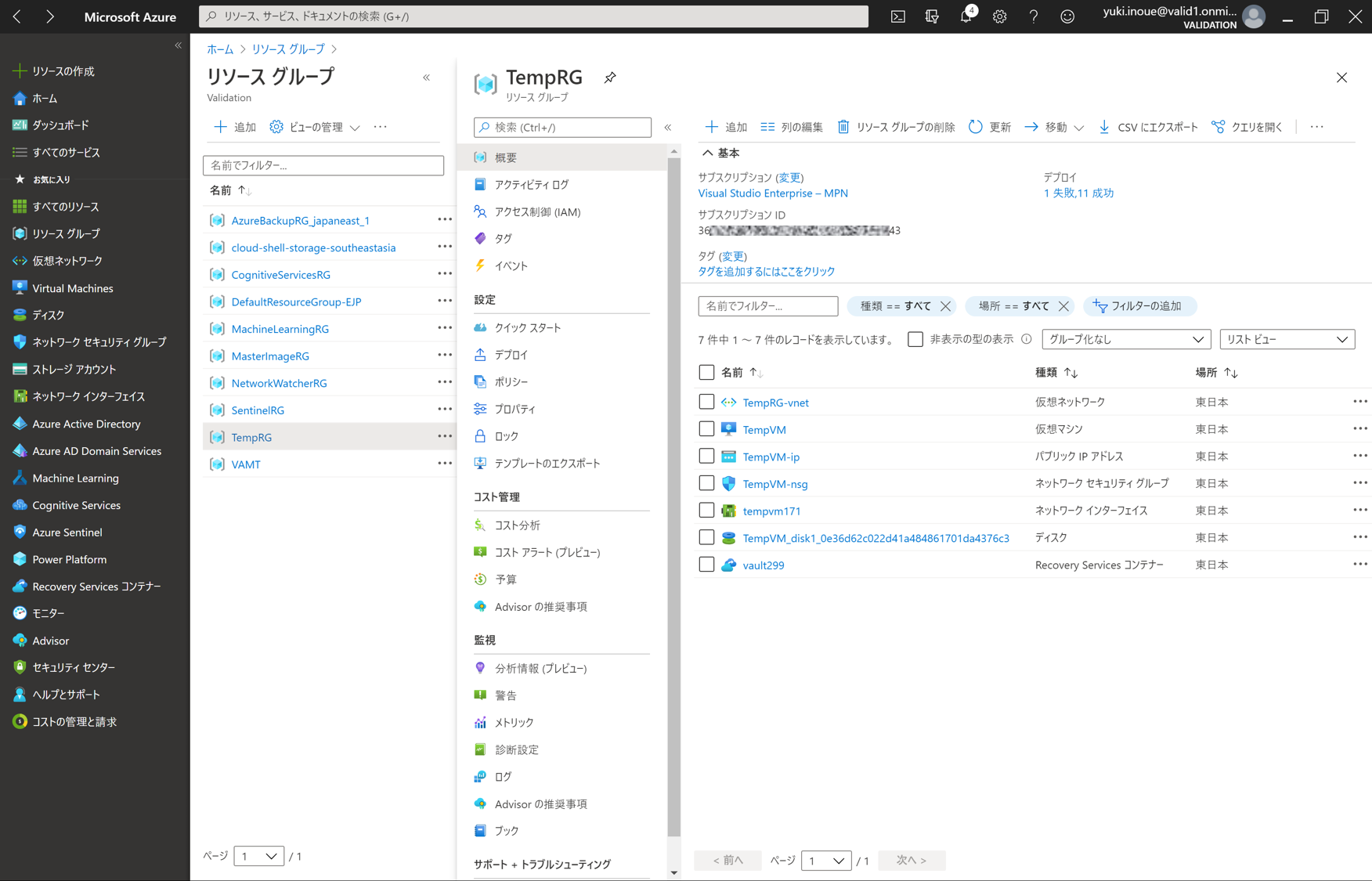Click the TempRG menu pane scrollbar
Viewport: 1372px width, 881px height.
[x=673, y=496]
